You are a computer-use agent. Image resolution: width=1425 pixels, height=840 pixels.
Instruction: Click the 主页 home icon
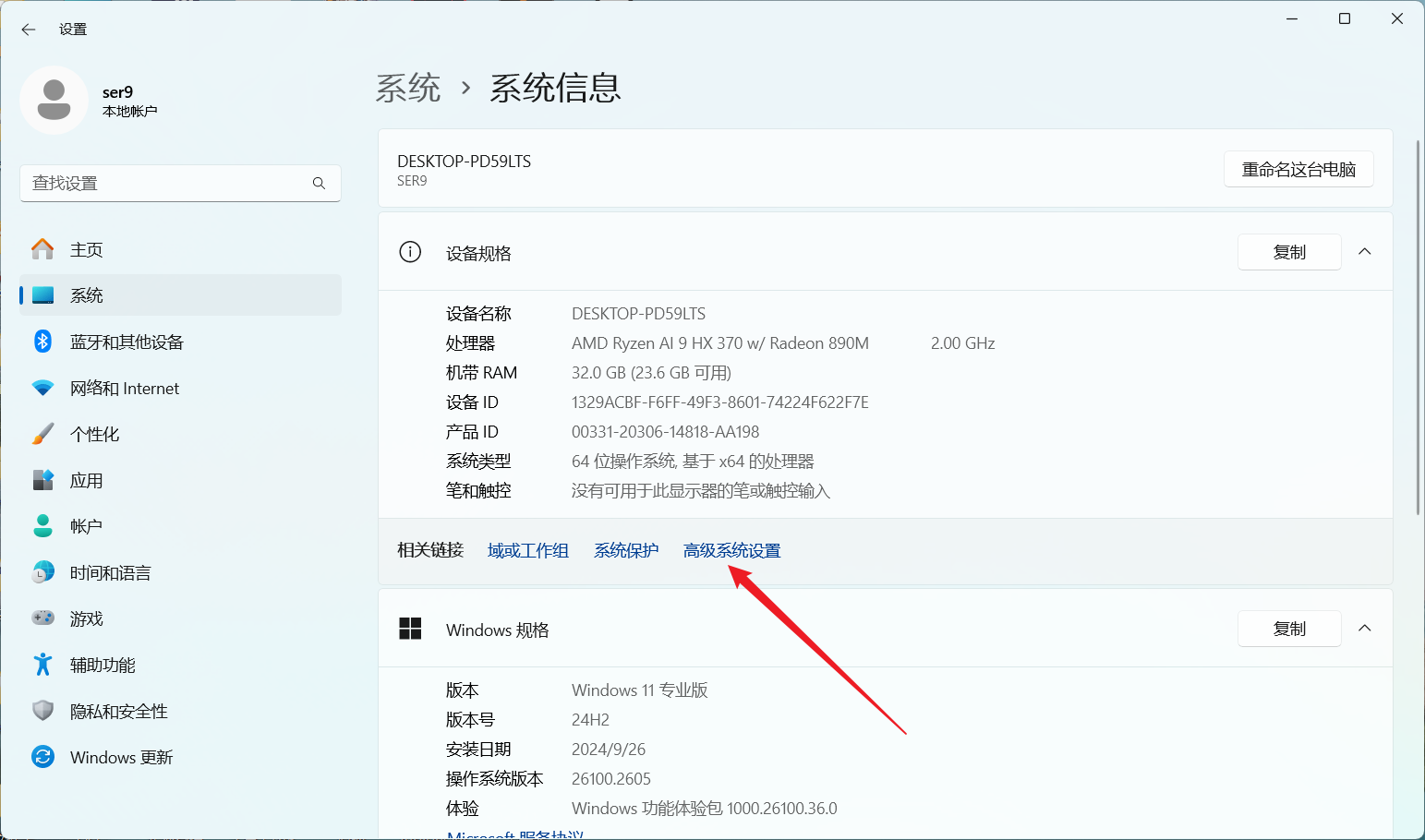click(x=42, y=249)
